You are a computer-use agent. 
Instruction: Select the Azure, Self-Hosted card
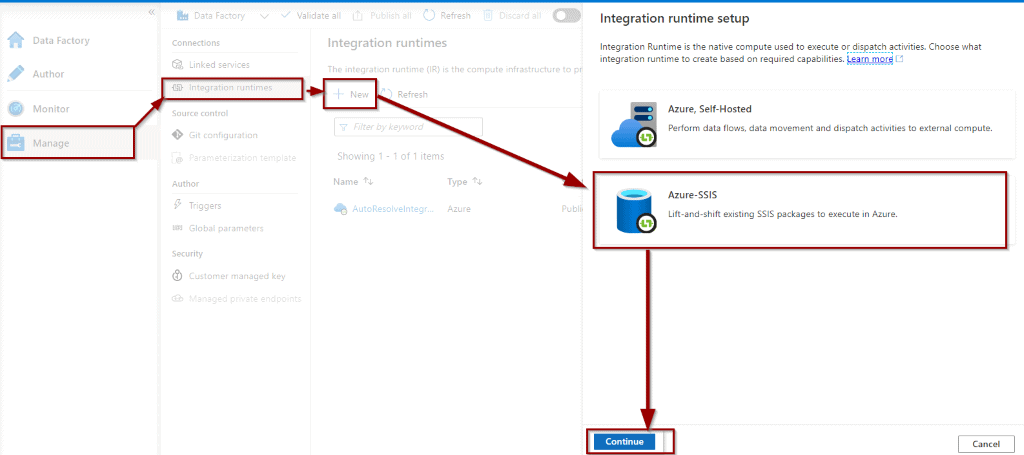point(807,124)
